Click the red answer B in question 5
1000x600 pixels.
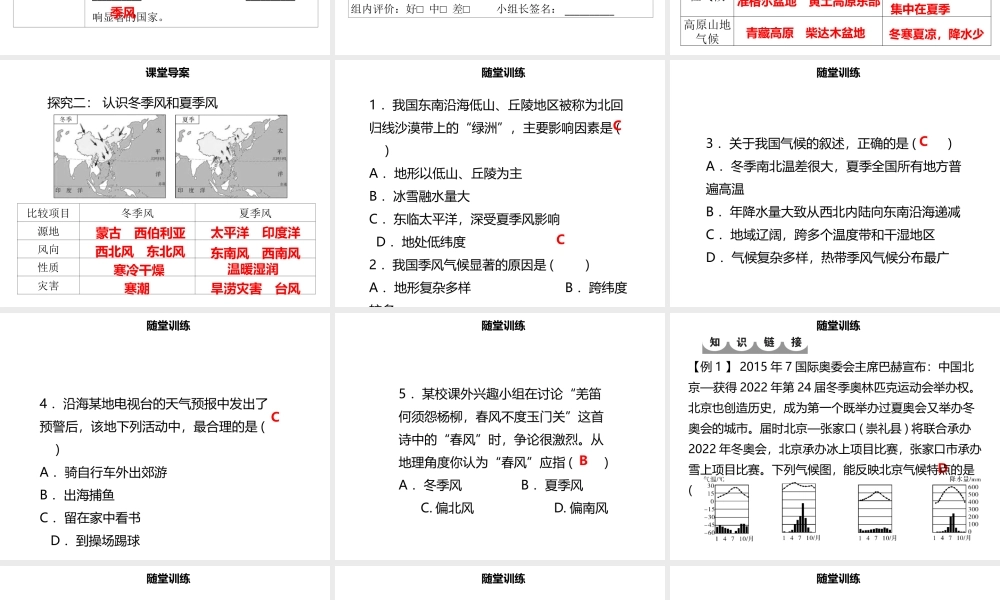(x=584, y=460)
